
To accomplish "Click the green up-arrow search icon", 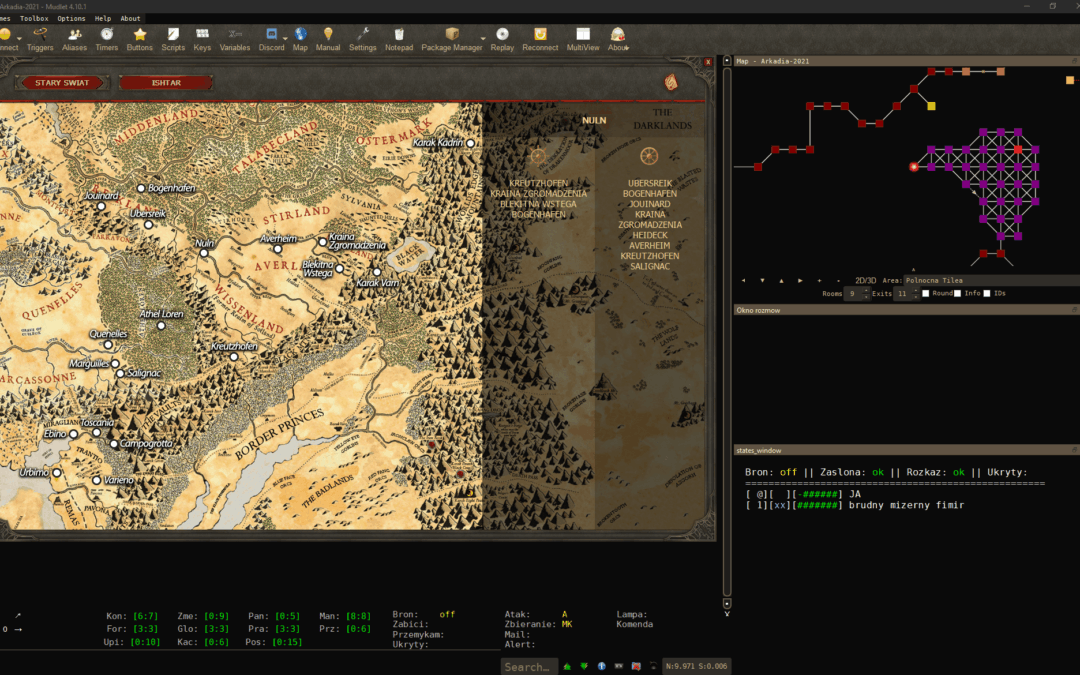I will pos(567,666).
